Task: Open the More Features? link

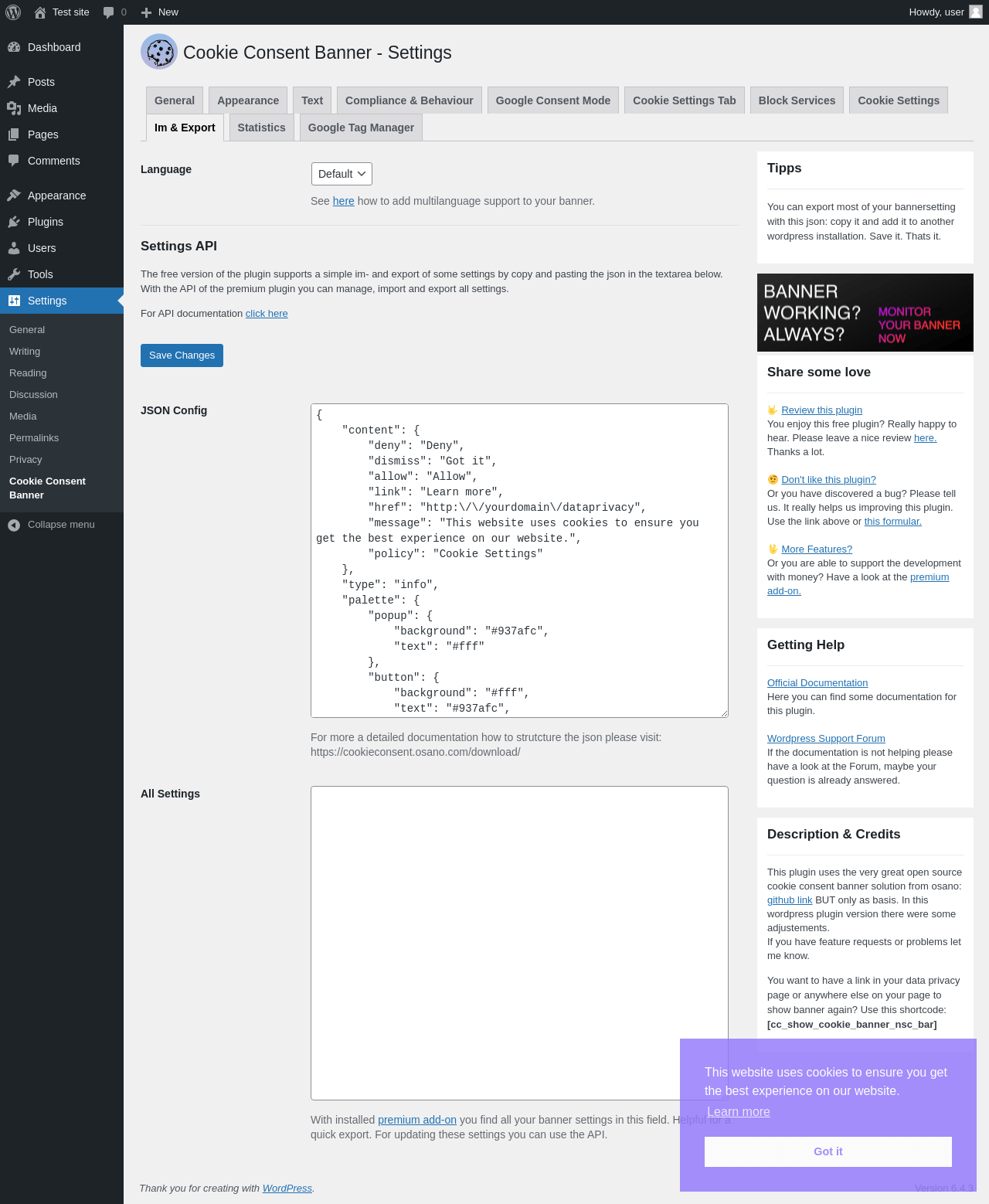Action: 817,549
